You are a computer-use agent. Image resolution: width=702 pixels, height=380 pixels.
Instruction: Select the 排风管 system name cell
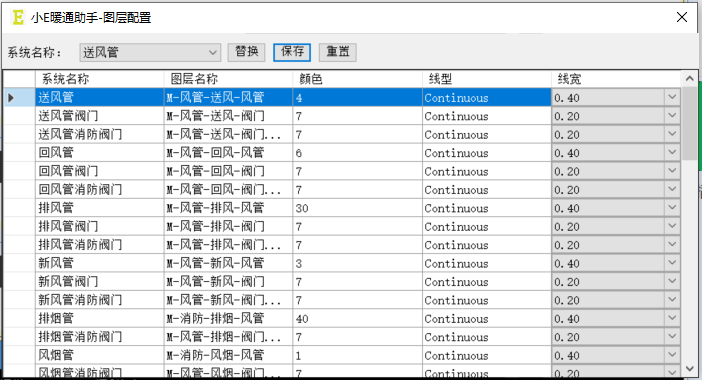click(100, 208)
